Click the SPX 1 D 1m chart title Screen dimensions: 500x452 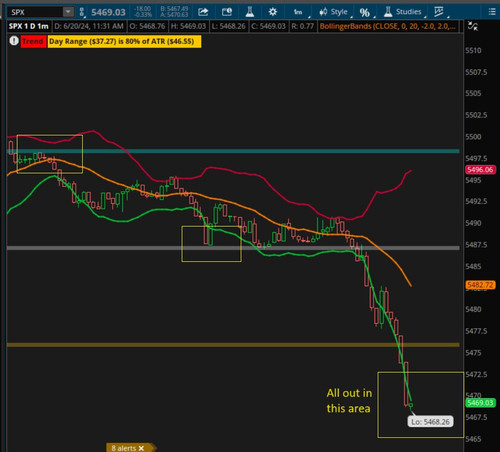click(29, 26)
